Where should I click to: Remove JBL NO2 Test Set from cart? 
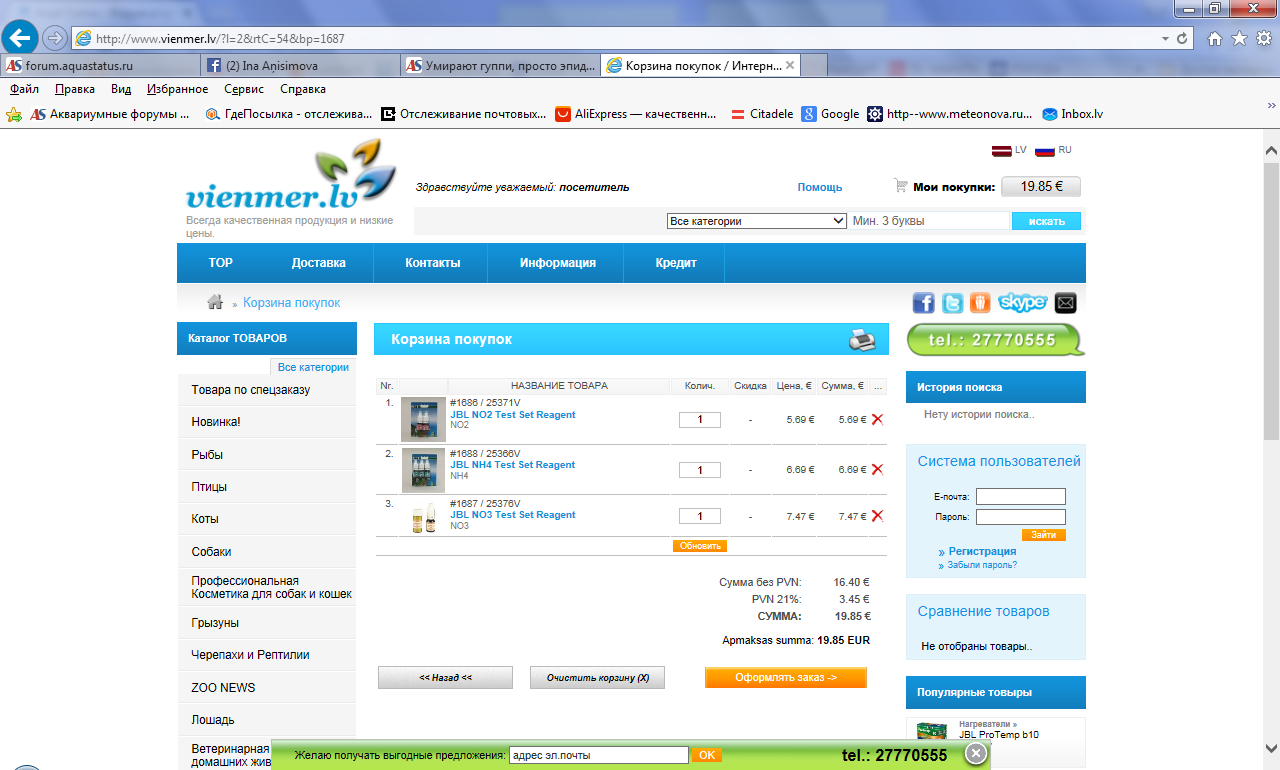[x=877, y=420]
